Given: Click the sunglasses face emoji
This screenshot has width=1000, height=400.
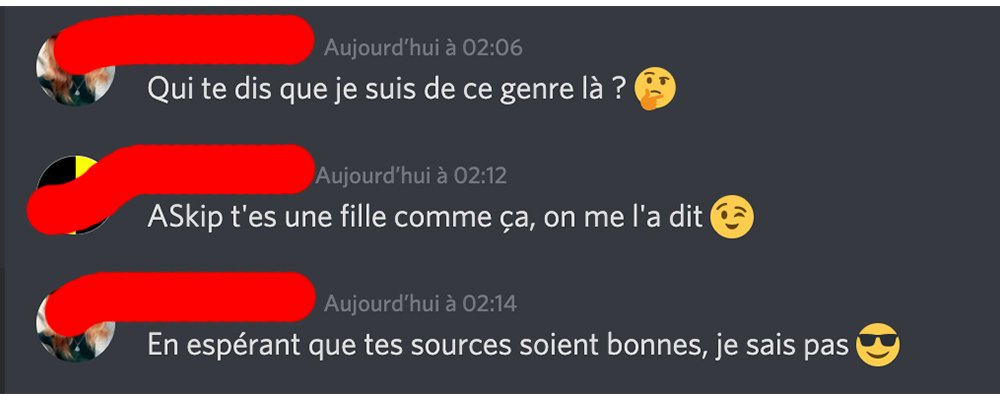Looking at the screenshot, I should [x=878, y=346].
